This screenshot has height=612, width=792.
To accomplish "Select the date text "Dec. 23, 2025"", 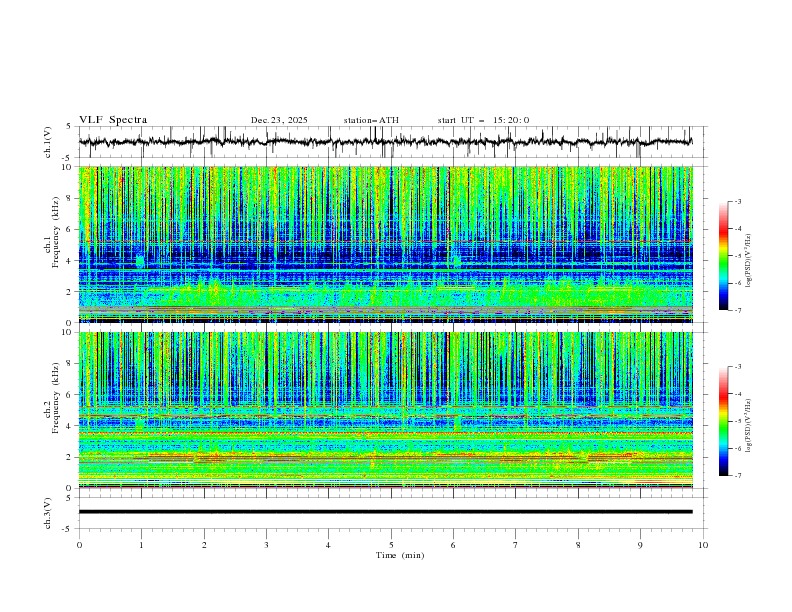I will pyautogui.click(x=279, y=120).
